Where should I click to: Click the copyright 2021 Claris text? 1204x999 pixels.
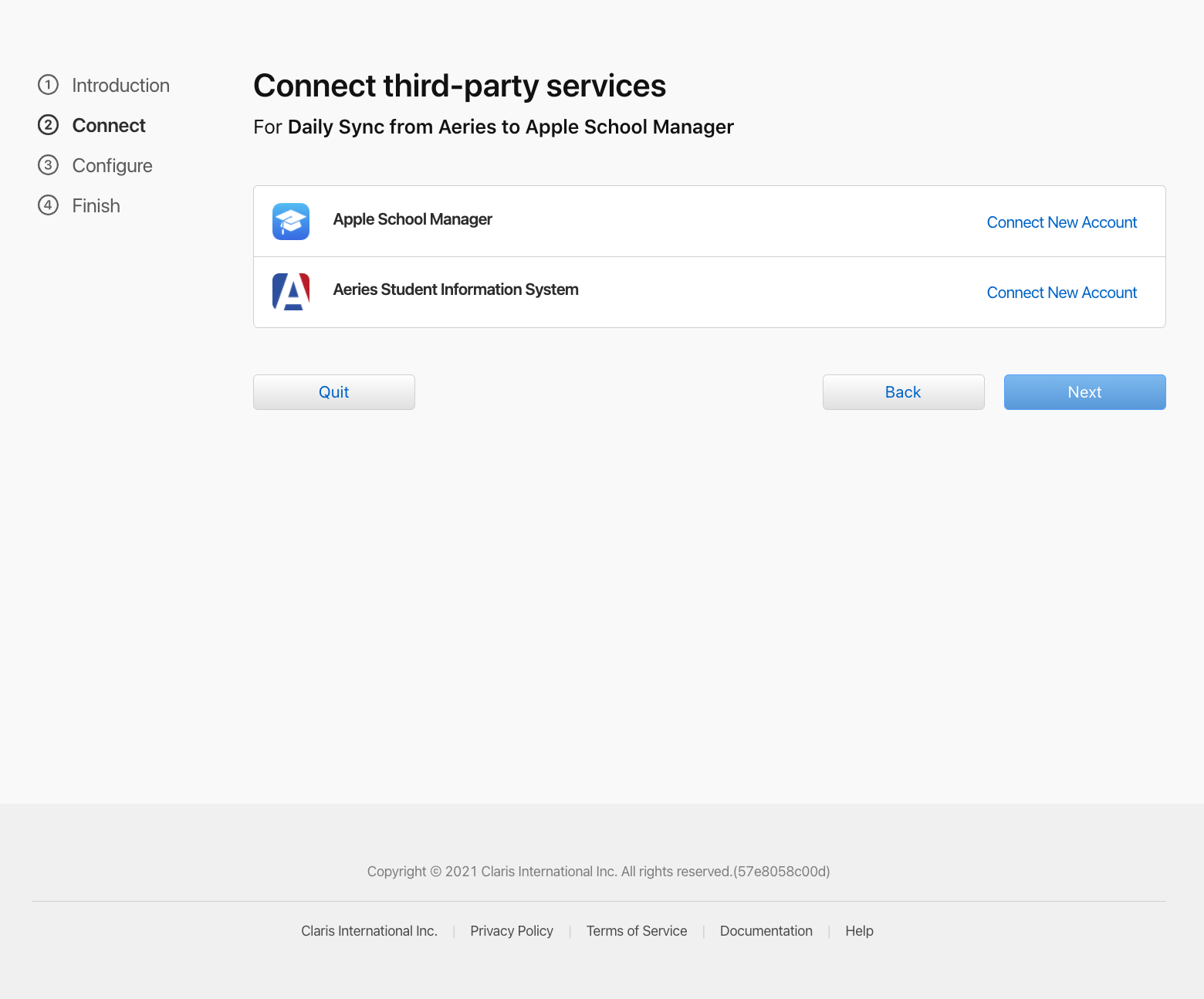click(599, 872)
